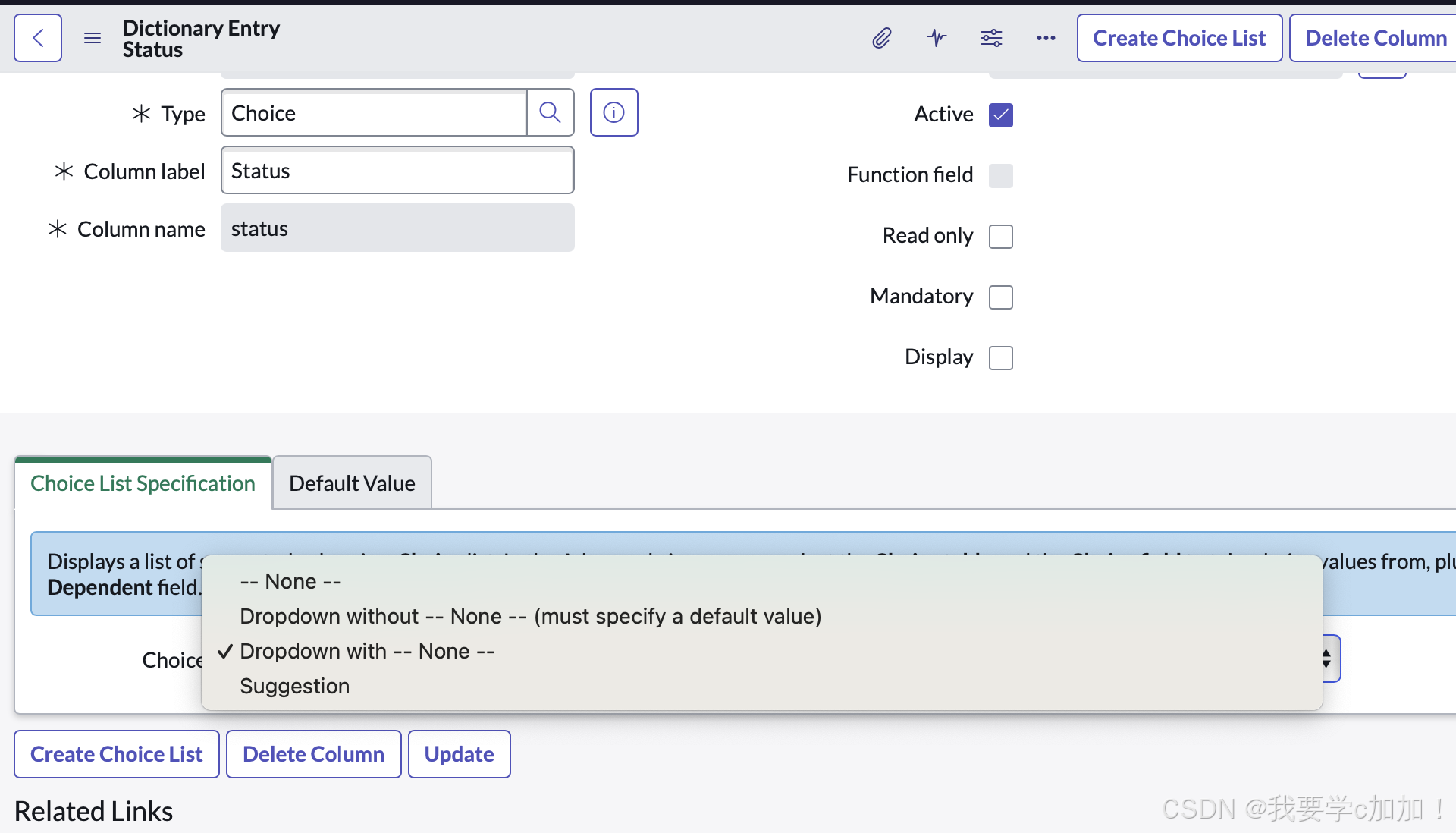This screenshot has width=1456, height=833.
Task: Pick the Suggestion dropdown option
Action: [294, 687]
